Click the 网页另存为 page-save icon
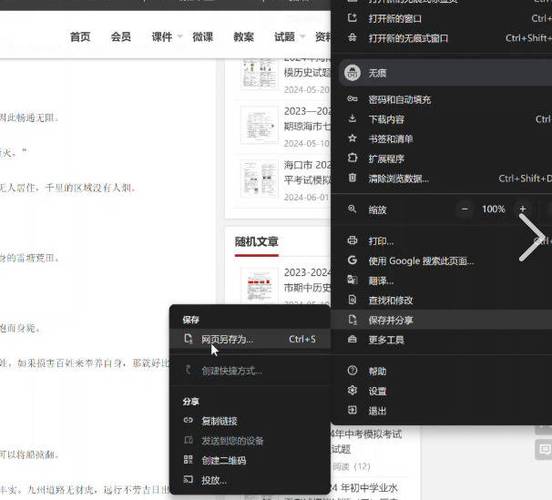552x500 pixels. coord(188,339)
